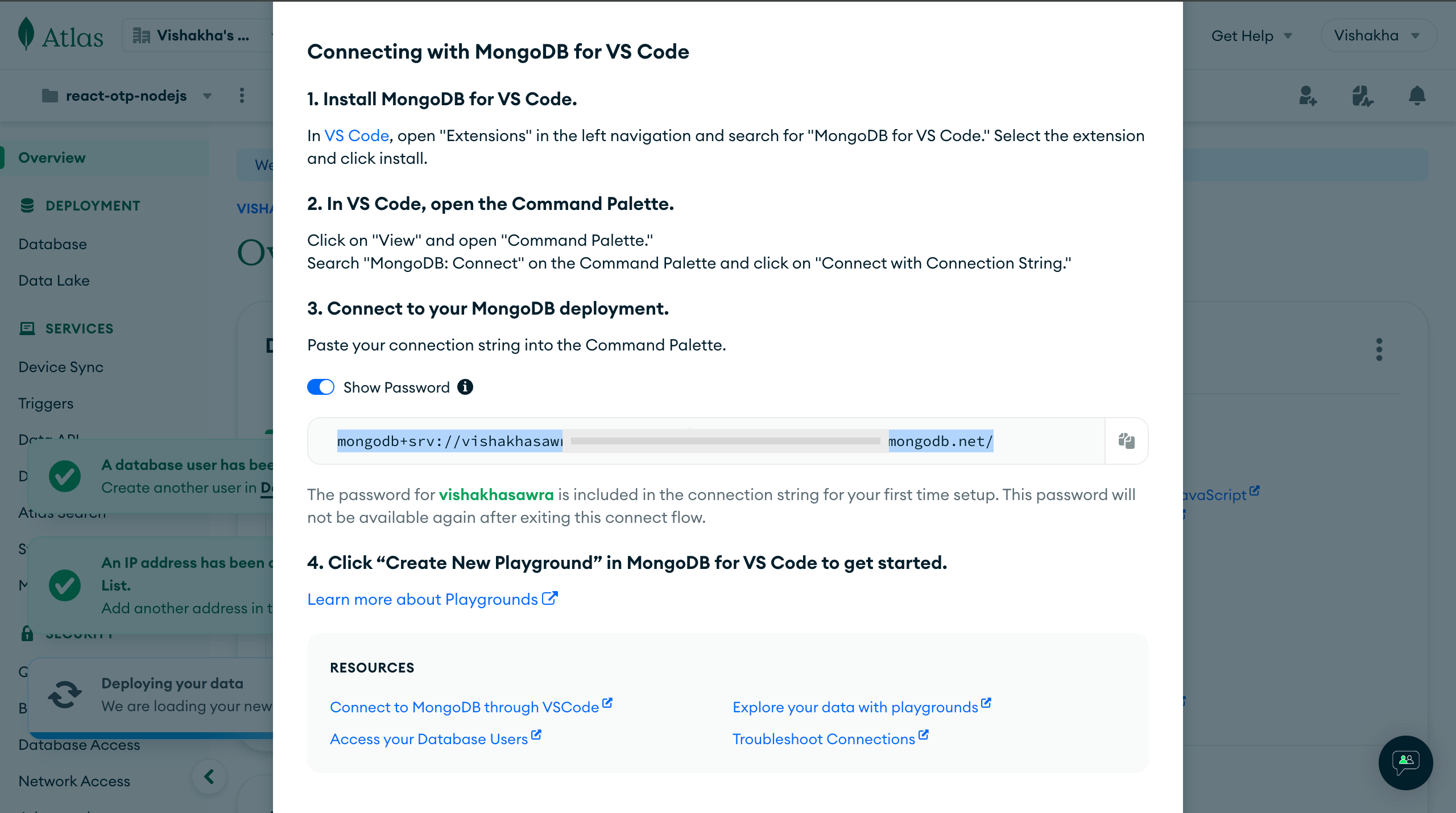Image resolution: width=1456 pixels, height=813 pixels.
Task: Open the Get Help dropdown
Action: point(1252,36)
